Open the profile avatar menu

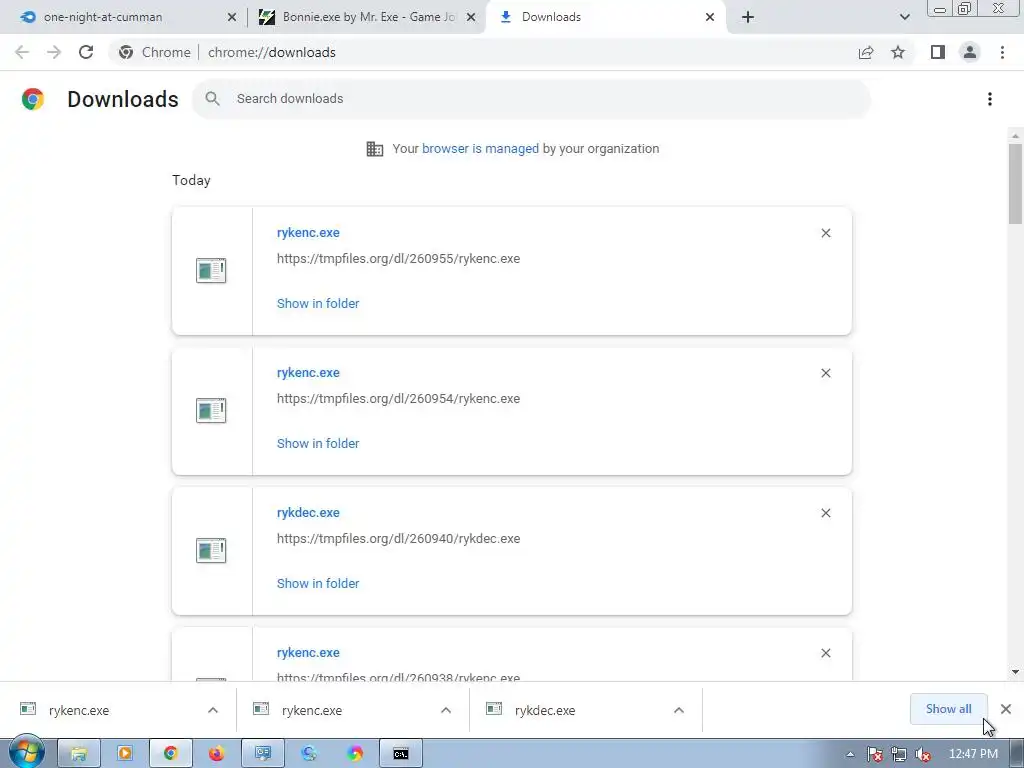[x=970, y=52]
